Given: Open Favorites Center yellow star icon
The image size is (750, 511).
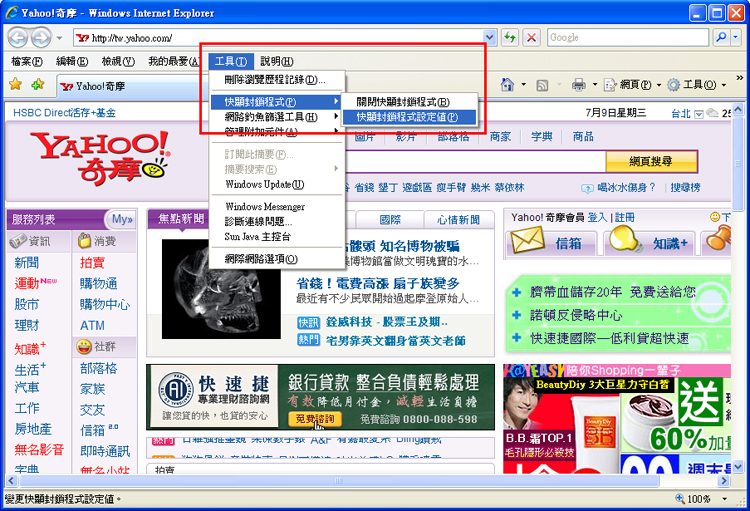Looking at the screenshot, I should [x=16, y=85].
